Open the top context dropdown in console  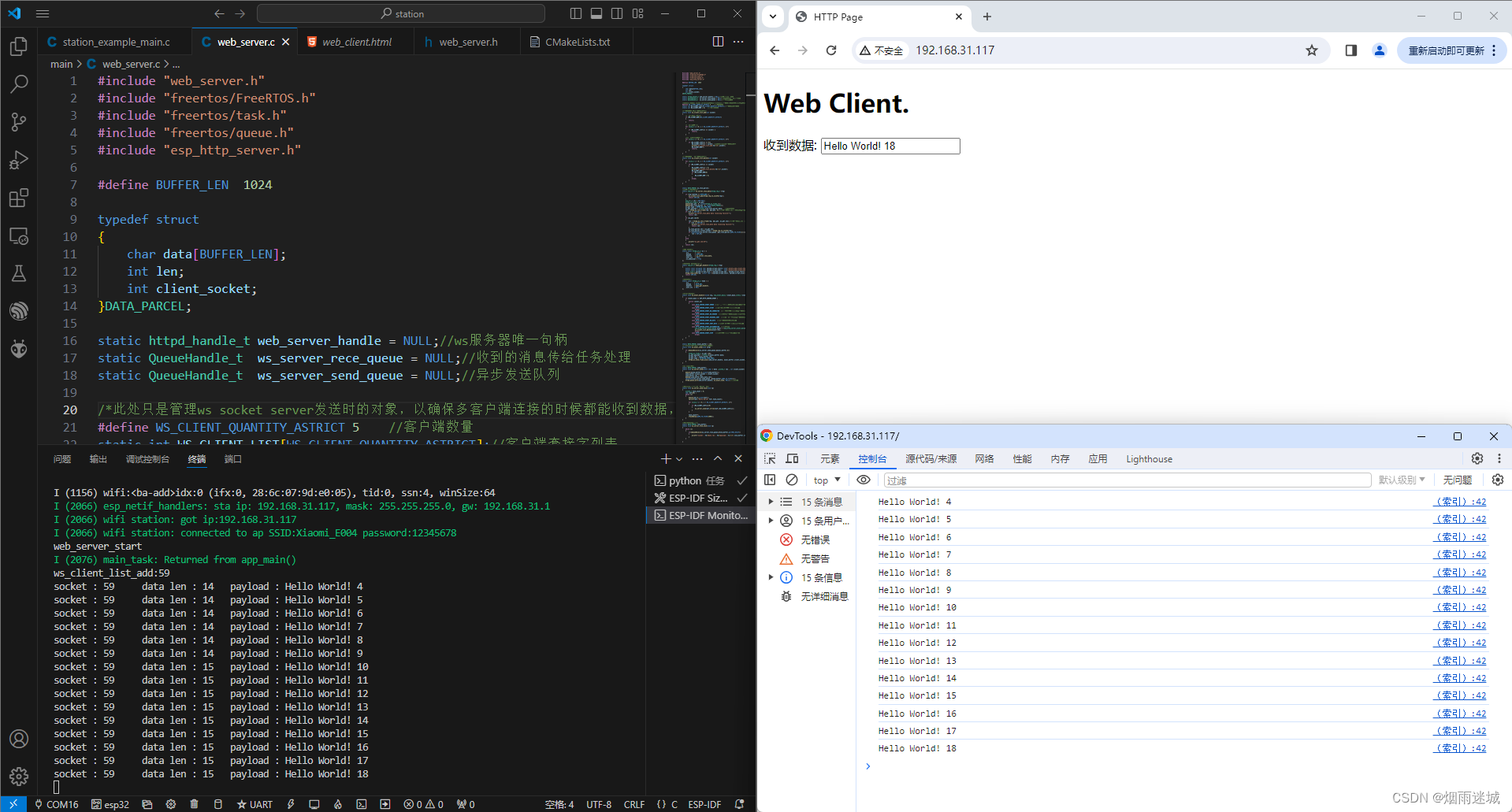tap(827, 480)
